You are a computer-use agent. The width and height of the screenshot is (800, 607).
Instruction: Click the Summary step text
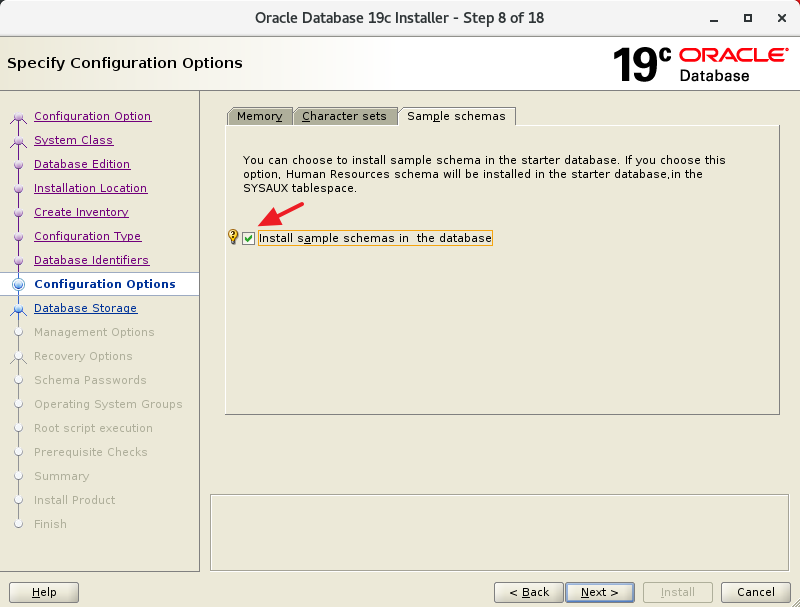point(62,476)
